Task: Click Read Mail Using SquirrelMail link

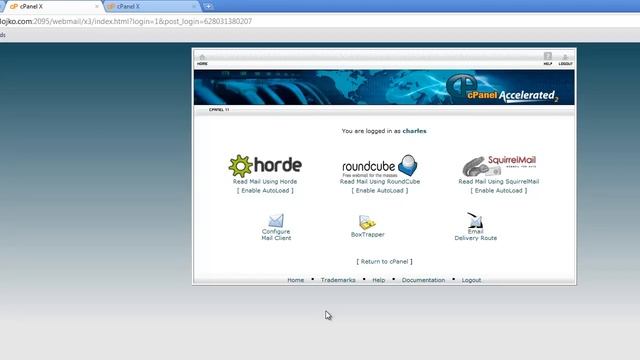Action: coord(499,182)
